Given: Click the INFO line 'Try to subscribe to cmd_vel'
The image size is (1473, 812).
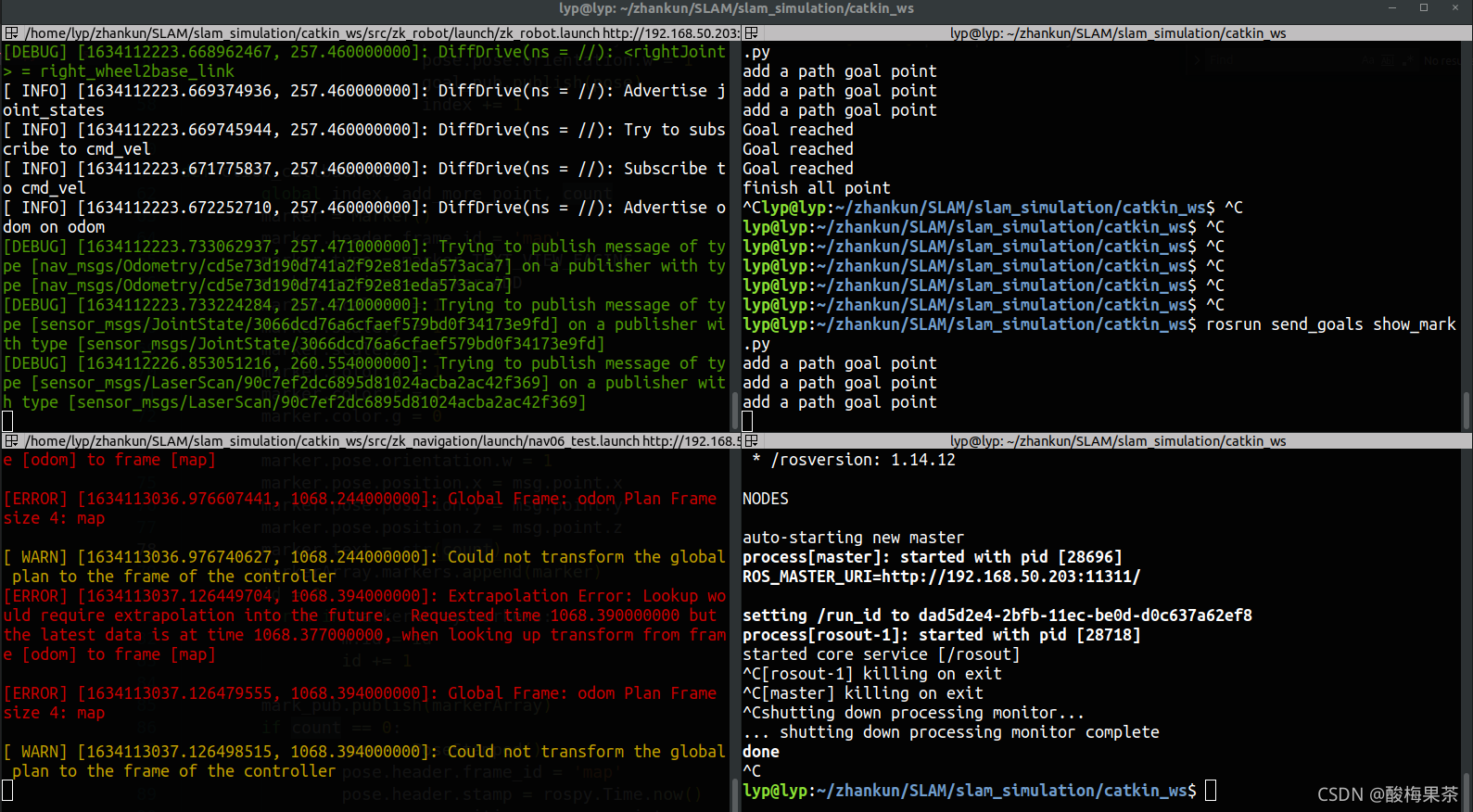Looking at the screenshot, I should tap(364, 139).
